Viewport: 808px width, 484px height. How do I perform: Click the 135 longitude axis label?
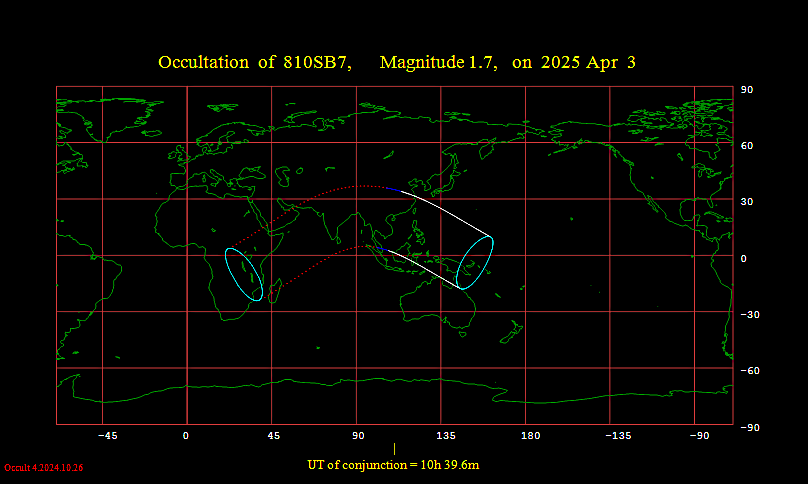point(446,436)
